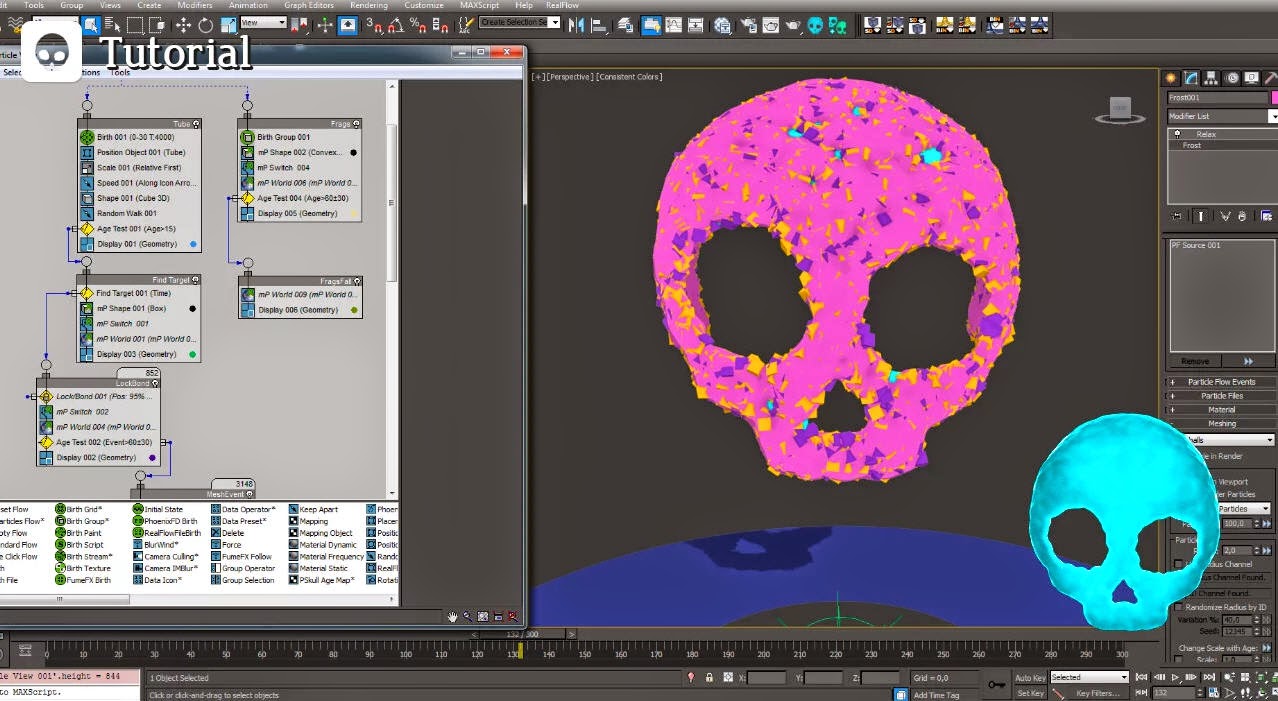Open the Selected key filter dropdown
1278x701 pixels.
(1089, 677)
